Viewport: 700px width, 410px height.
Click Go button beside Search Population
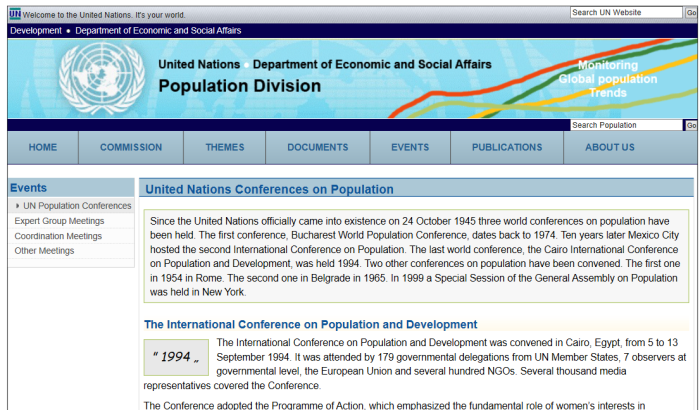pos(691,126)
